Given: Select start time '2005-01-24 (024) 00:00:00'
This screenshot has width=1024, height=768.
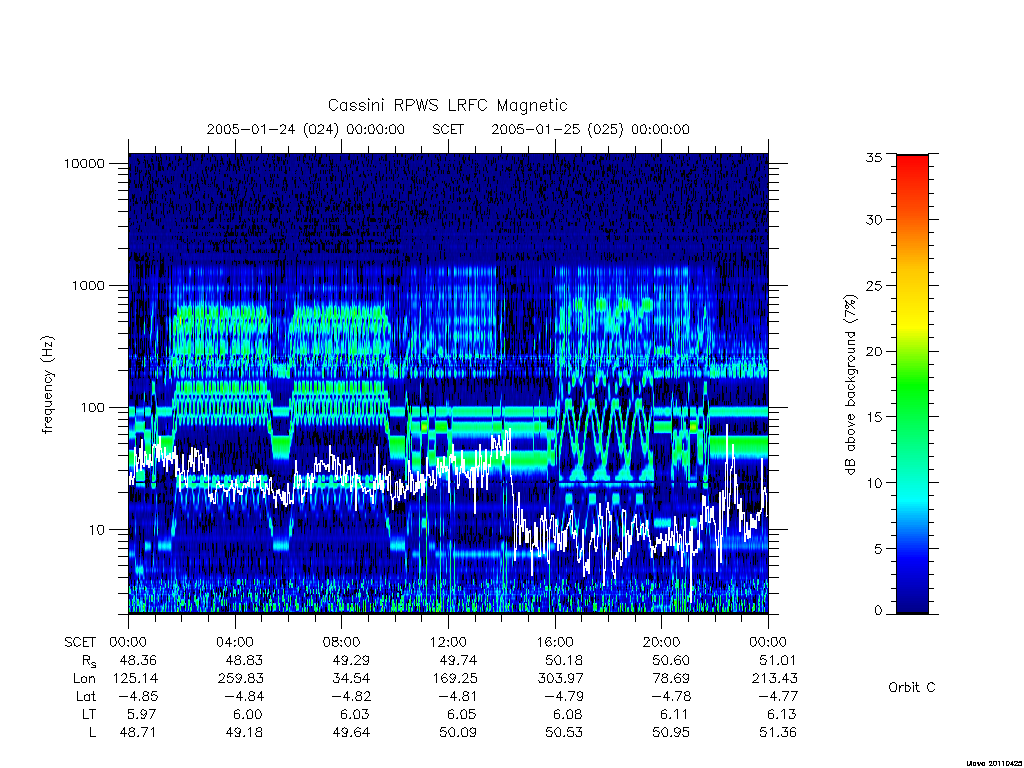Looking at the screenshot, I should [306, 129].
